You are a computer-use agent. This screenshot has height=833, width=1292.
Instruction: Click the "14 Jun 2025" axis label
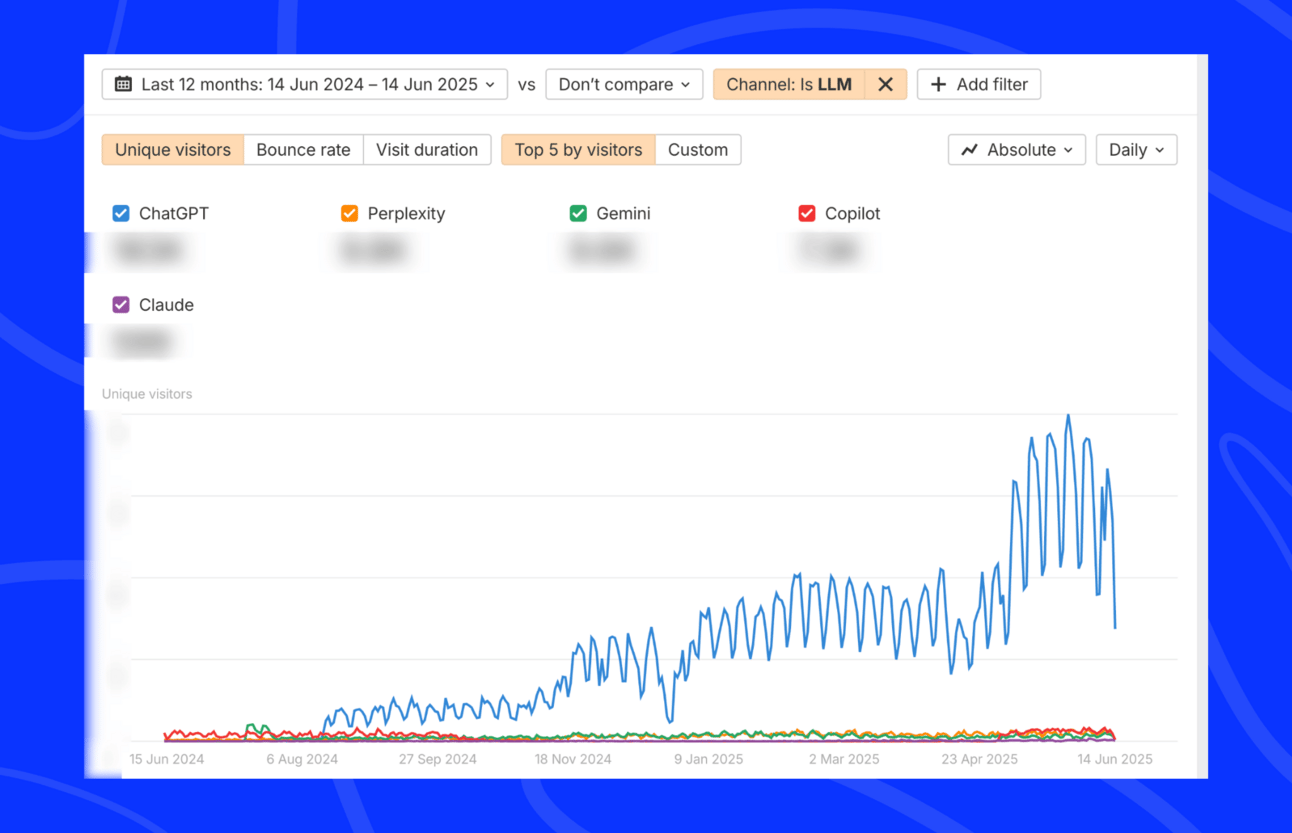1115,759
